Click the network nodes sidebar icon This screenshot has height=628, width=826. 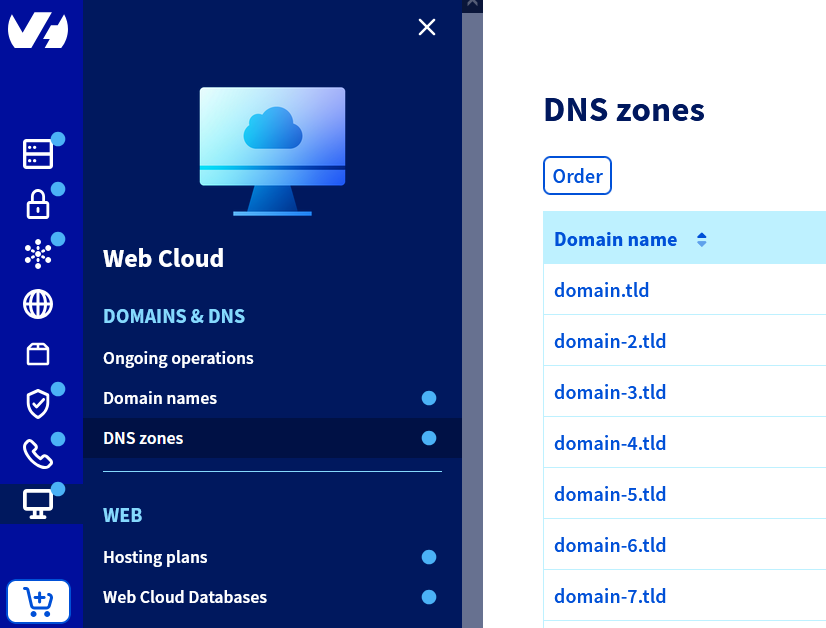click(x=37, y=254)
